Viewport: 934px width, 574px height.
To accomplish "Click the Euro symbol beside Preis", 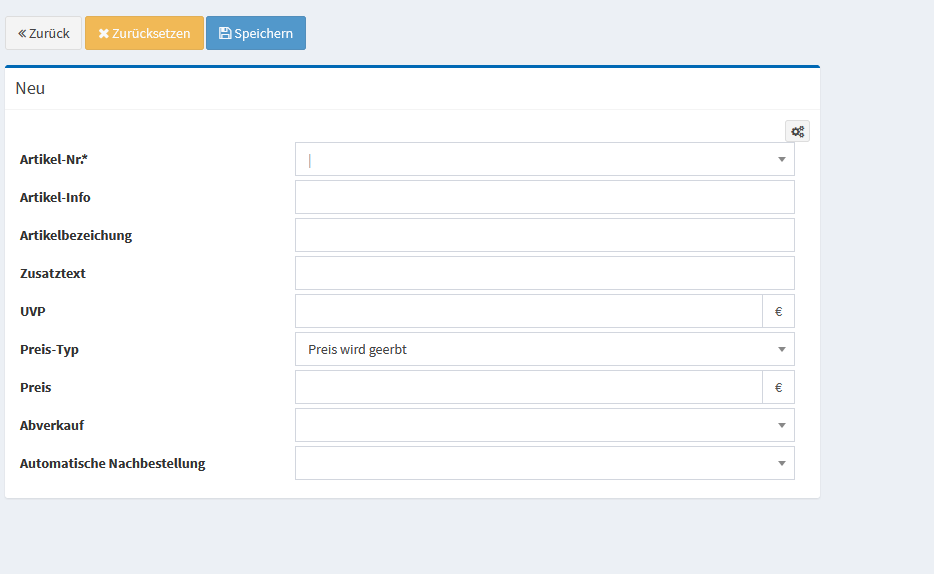I will tap(778, 387).
